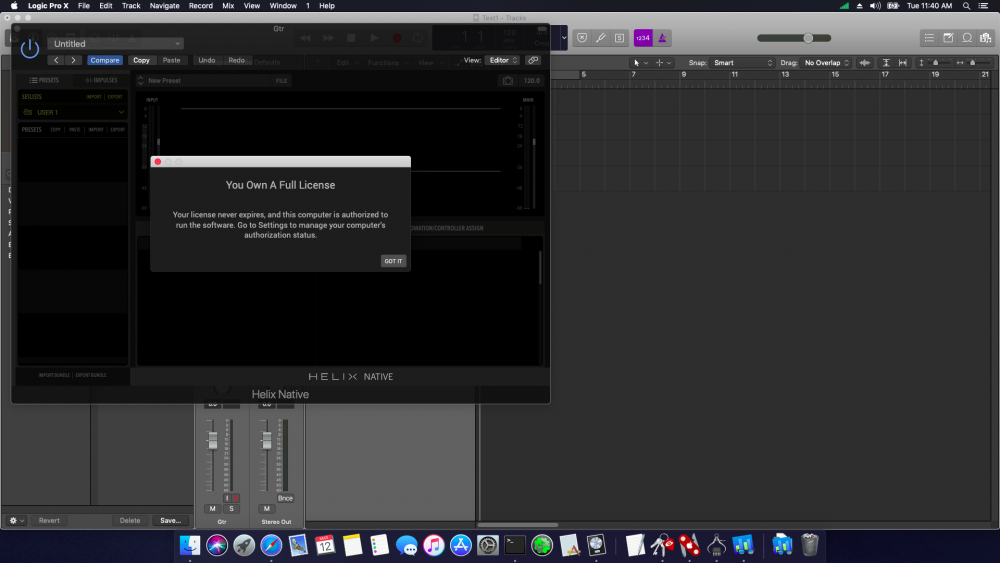Toggle the plug-in power bypass button

(30, 48)
